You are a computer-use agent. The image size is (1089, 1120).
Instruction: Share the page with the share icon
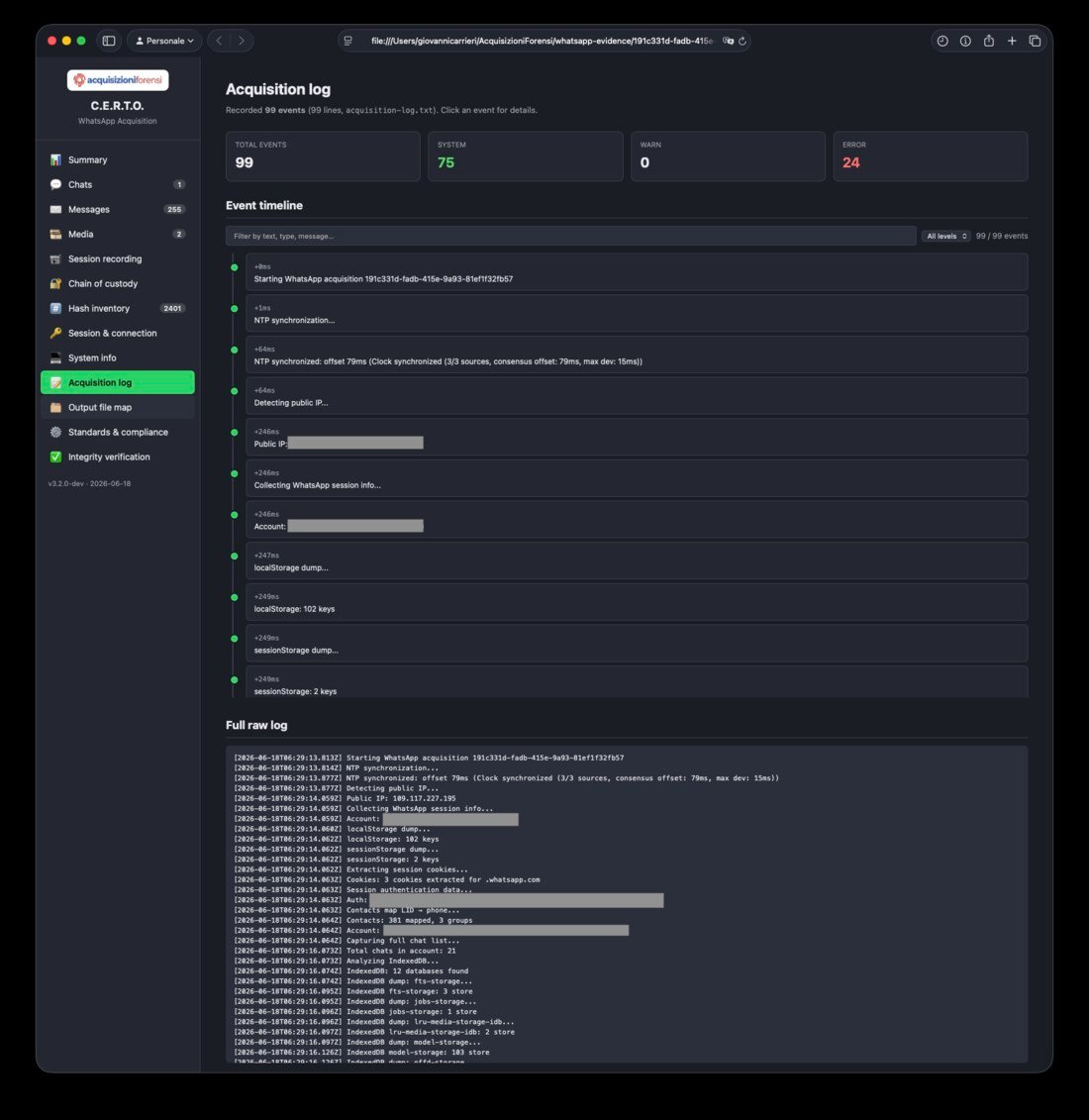point(989,41)
